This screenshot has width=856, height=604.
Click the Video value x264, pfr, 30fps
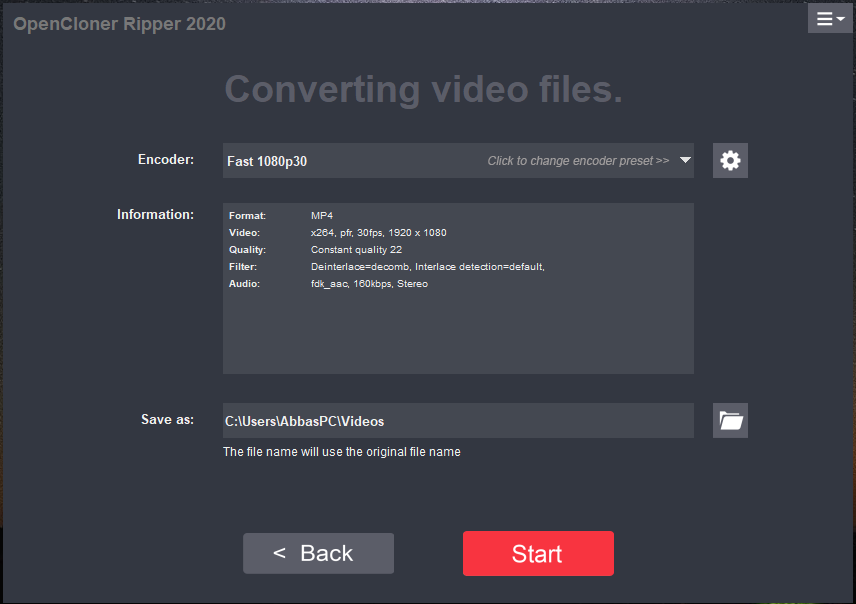point(378,233)
